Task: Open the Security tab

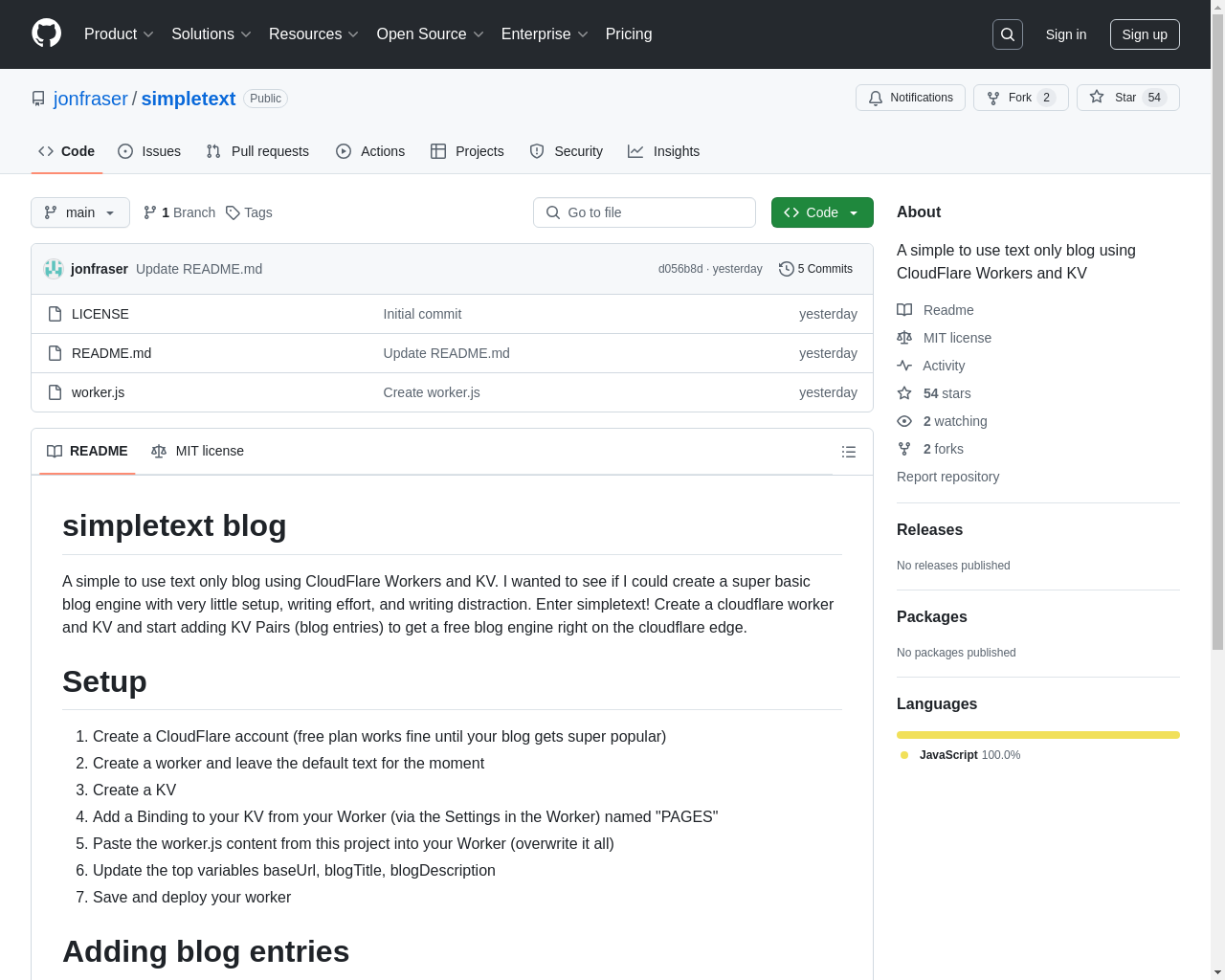Action: point(567,151)
